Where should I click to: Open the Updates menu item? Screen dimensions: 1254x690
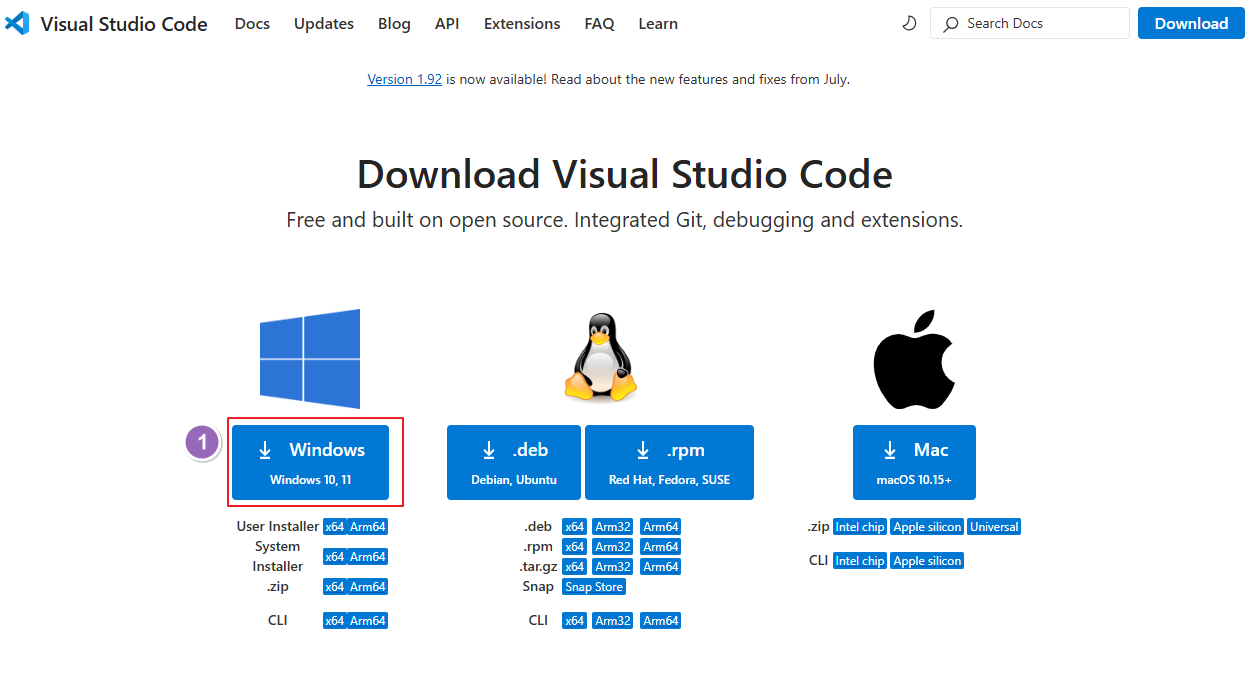click(324, 23)
